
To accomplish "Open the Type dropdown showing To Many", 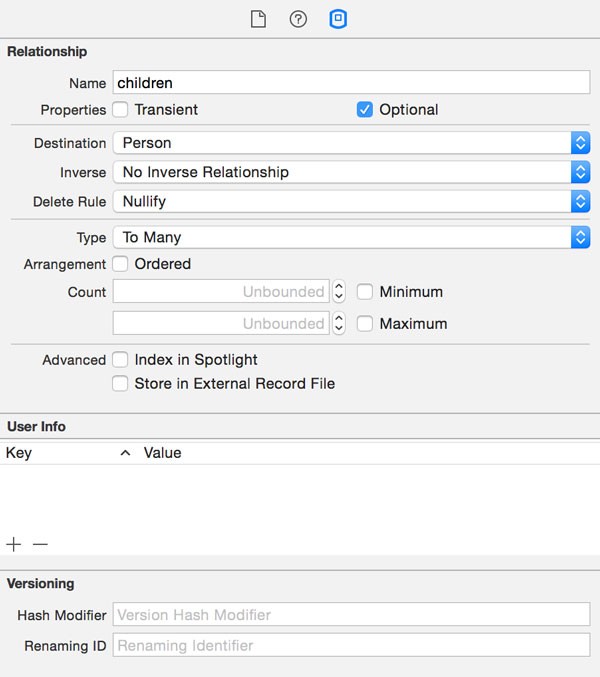I will 351,237.
